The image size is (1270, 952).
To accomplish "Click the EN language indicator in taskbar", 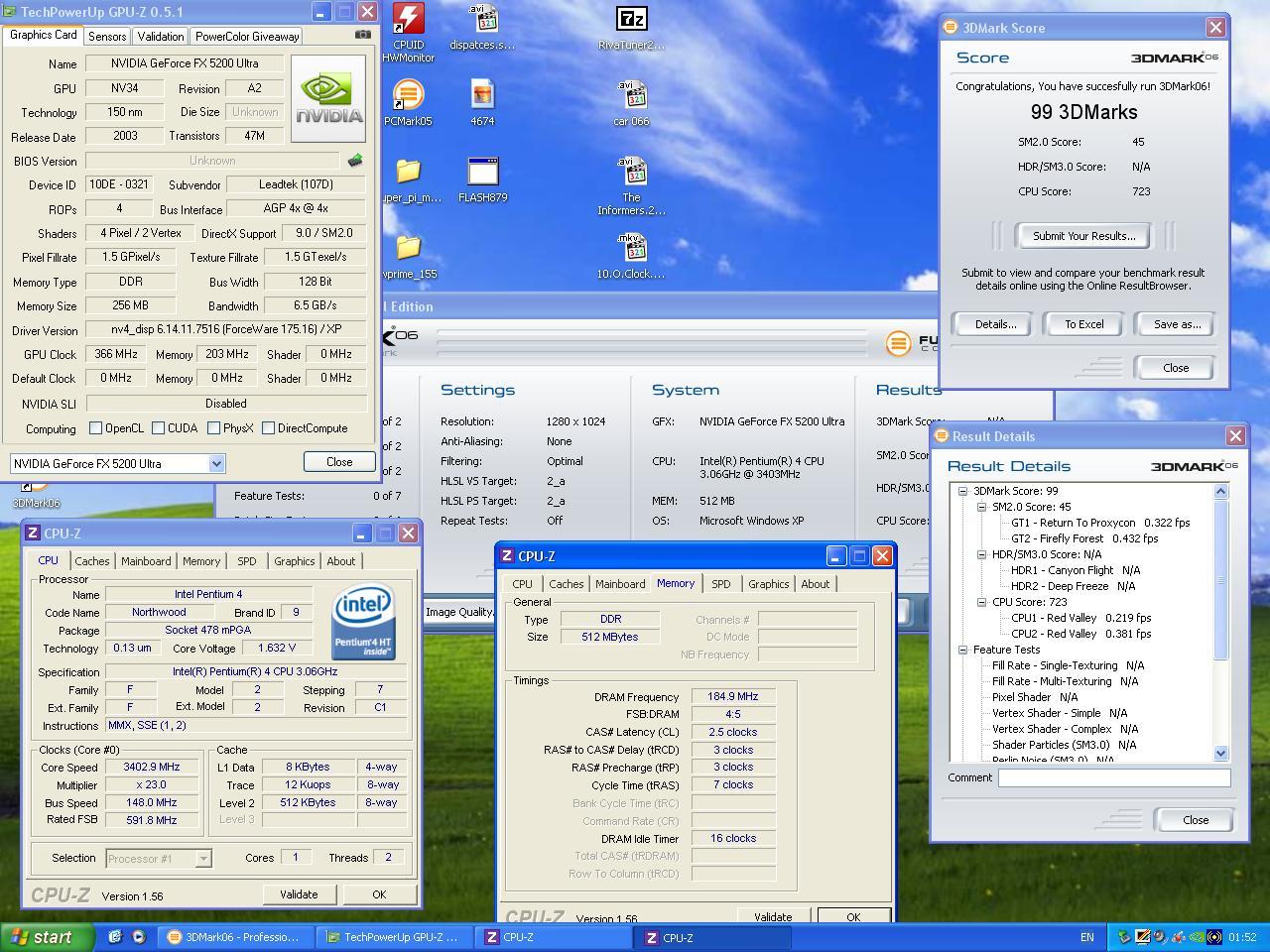I will point(1087,937).
